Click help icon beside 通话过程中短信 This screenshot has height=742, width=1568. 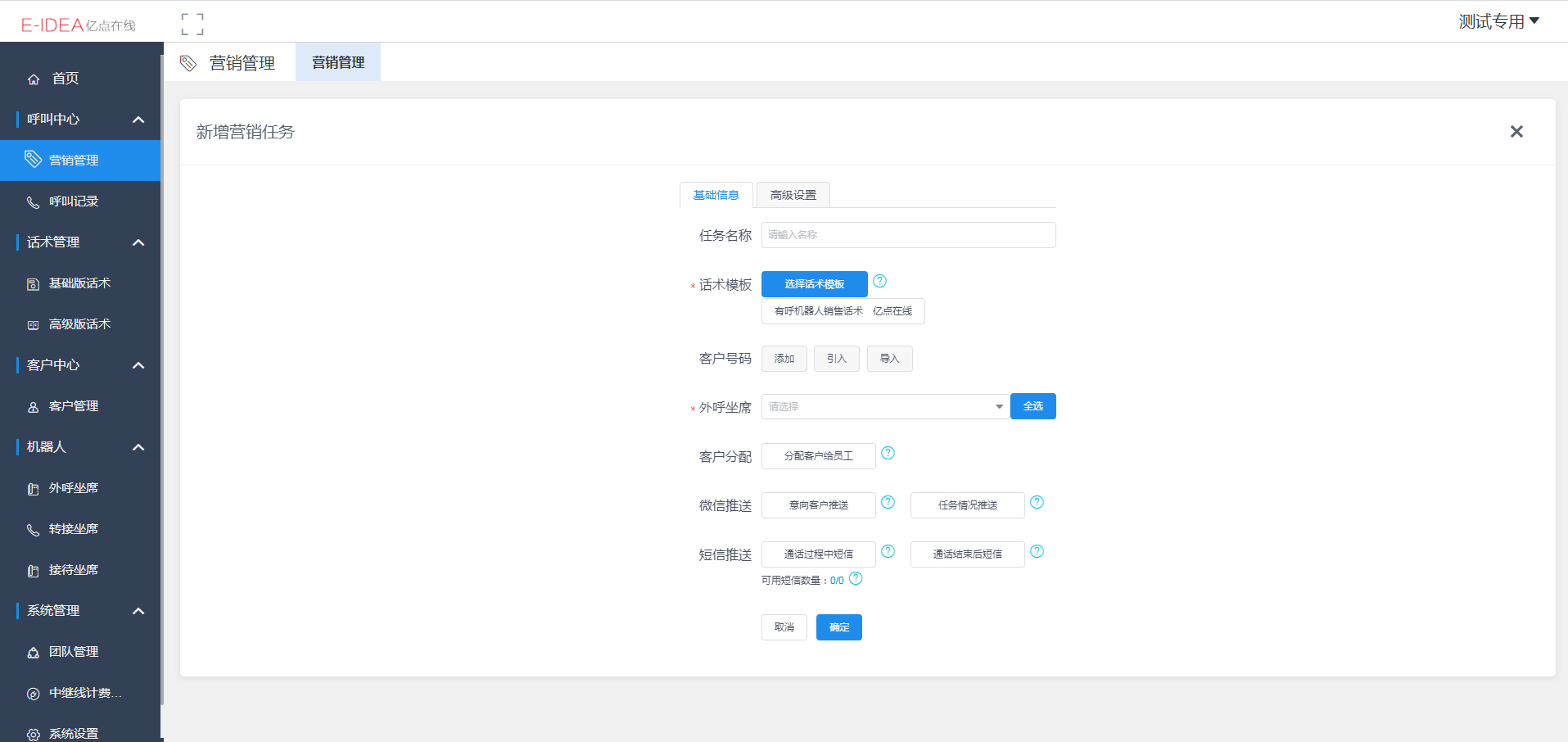click(888, 551)
